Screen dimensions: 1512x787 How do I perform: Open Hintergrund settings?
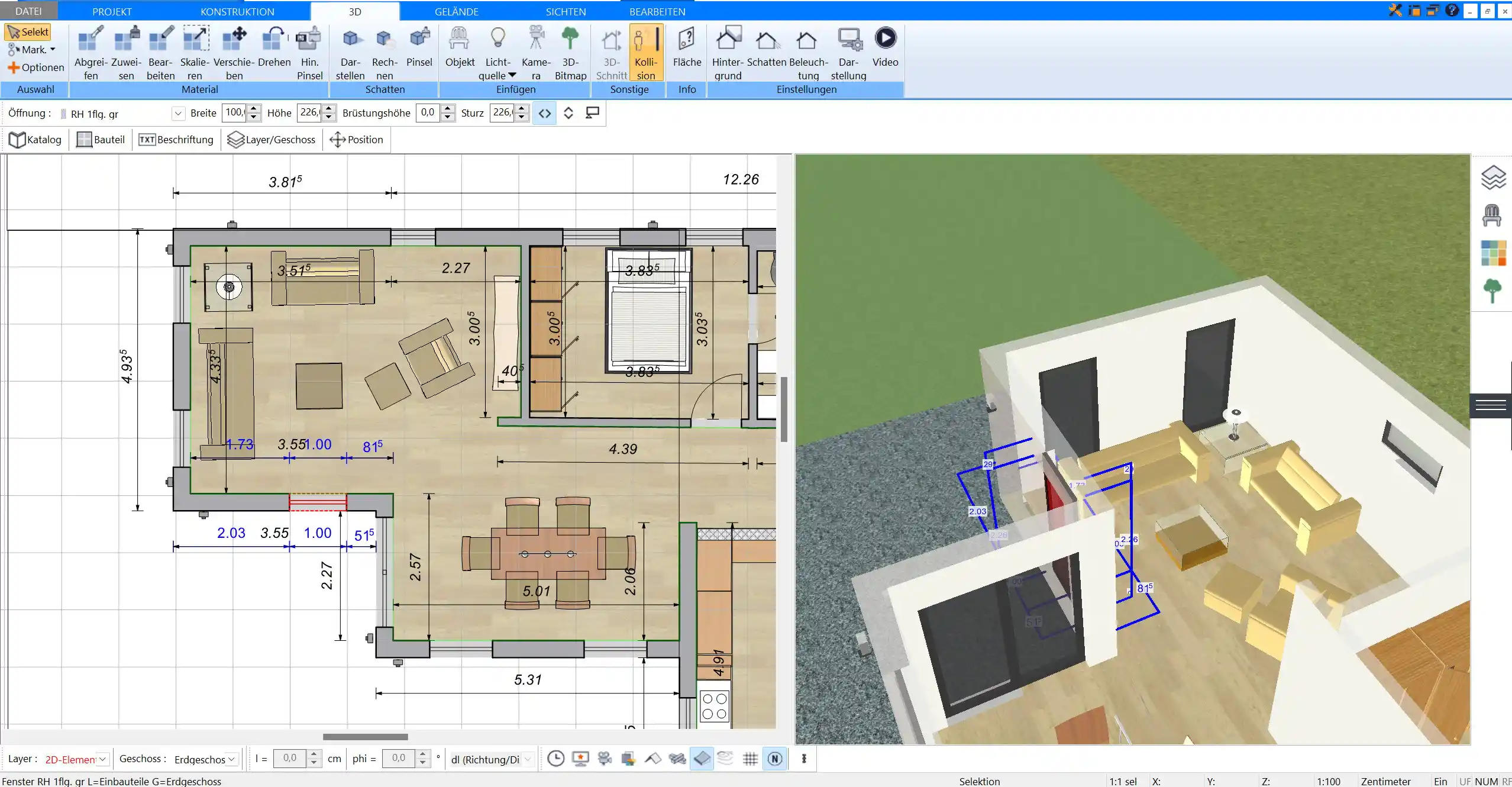click(728, 53)
